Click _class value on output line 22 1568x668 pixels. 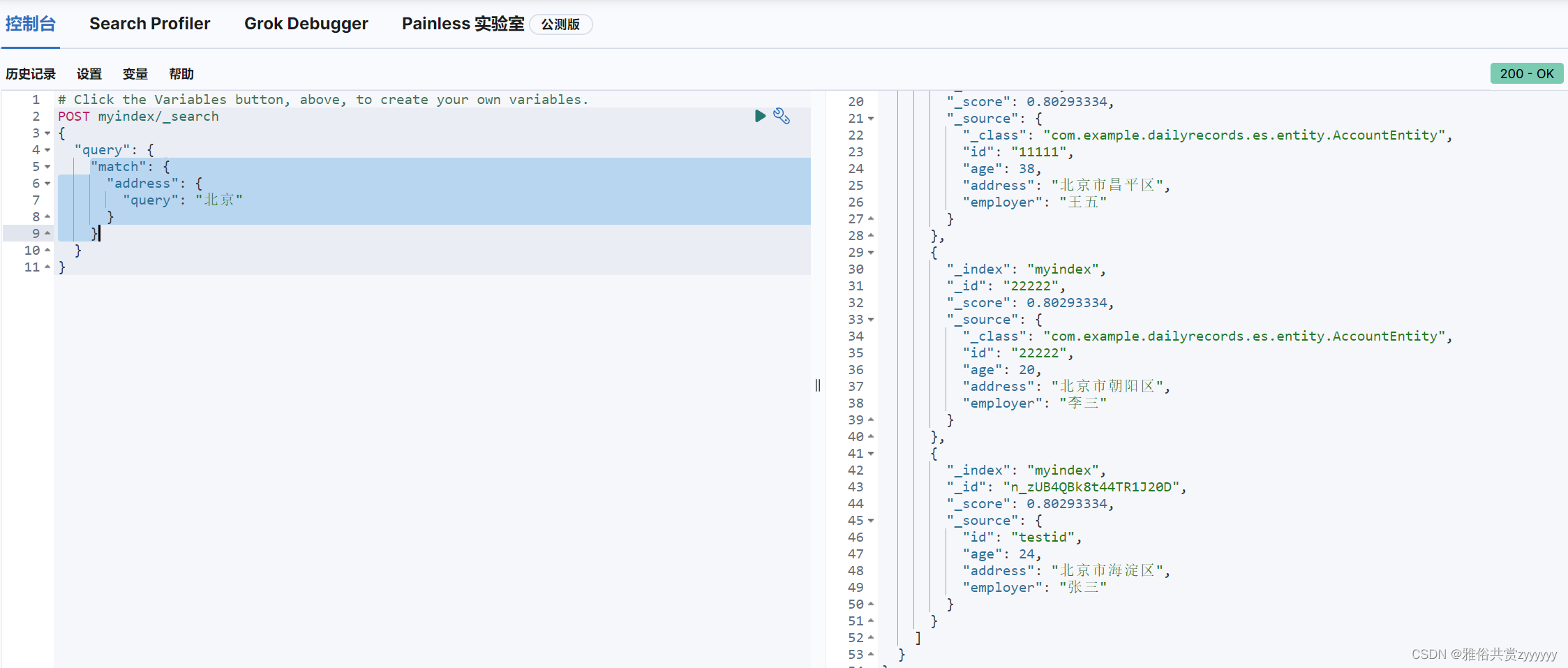point(1244,135)
